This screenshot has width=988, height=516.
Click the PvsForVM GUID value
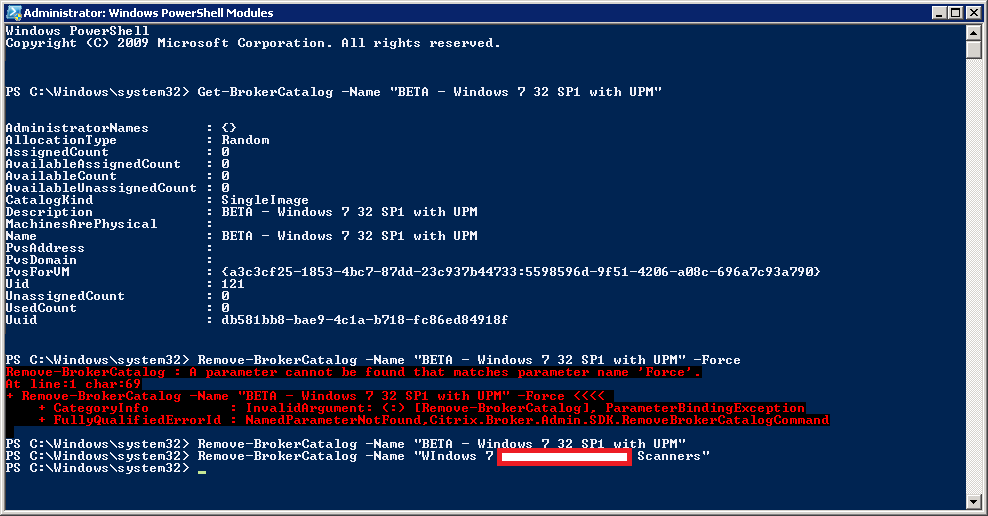521,272
